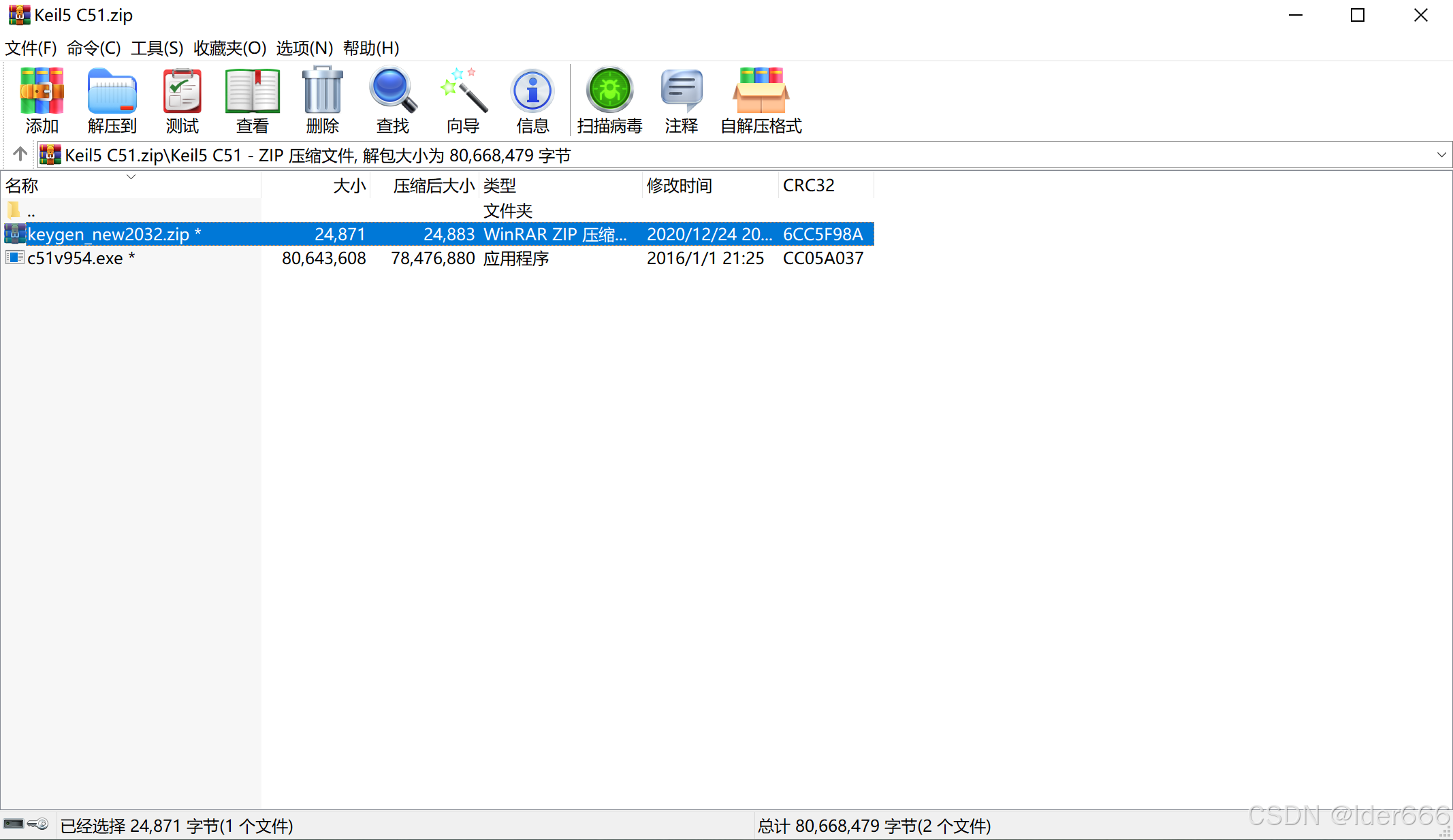1453x840 pixels.
Task: Click the SFX (自解压格式) icon
Action: (x=761, y=99)
